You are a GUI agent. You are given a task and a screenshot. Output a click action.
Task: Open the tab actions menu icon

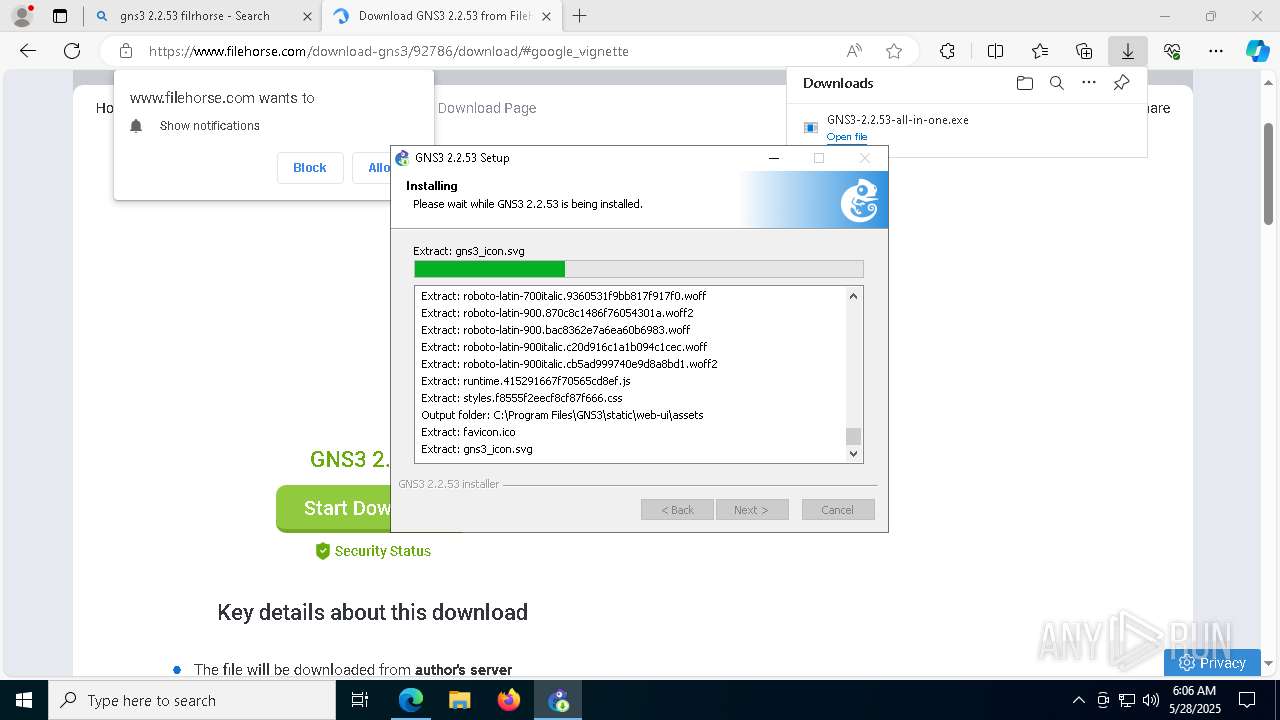point(60,16)
